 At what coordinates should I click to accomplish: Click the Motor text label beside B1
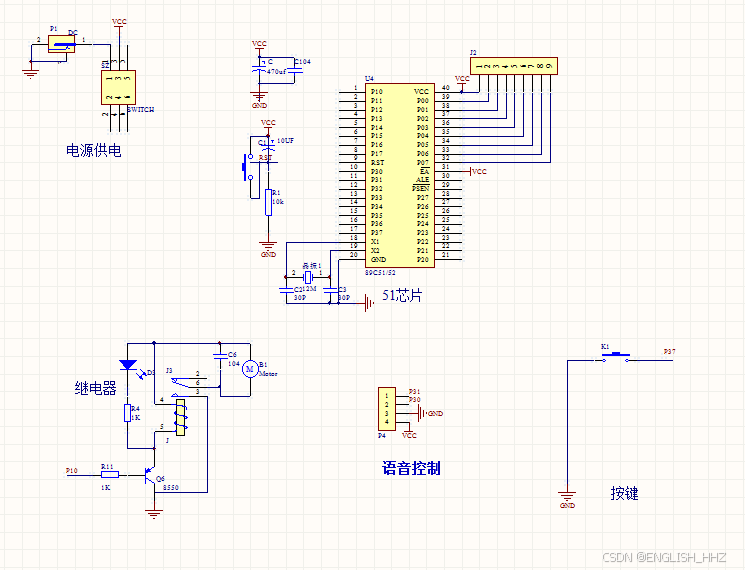(x=268, y=374)
